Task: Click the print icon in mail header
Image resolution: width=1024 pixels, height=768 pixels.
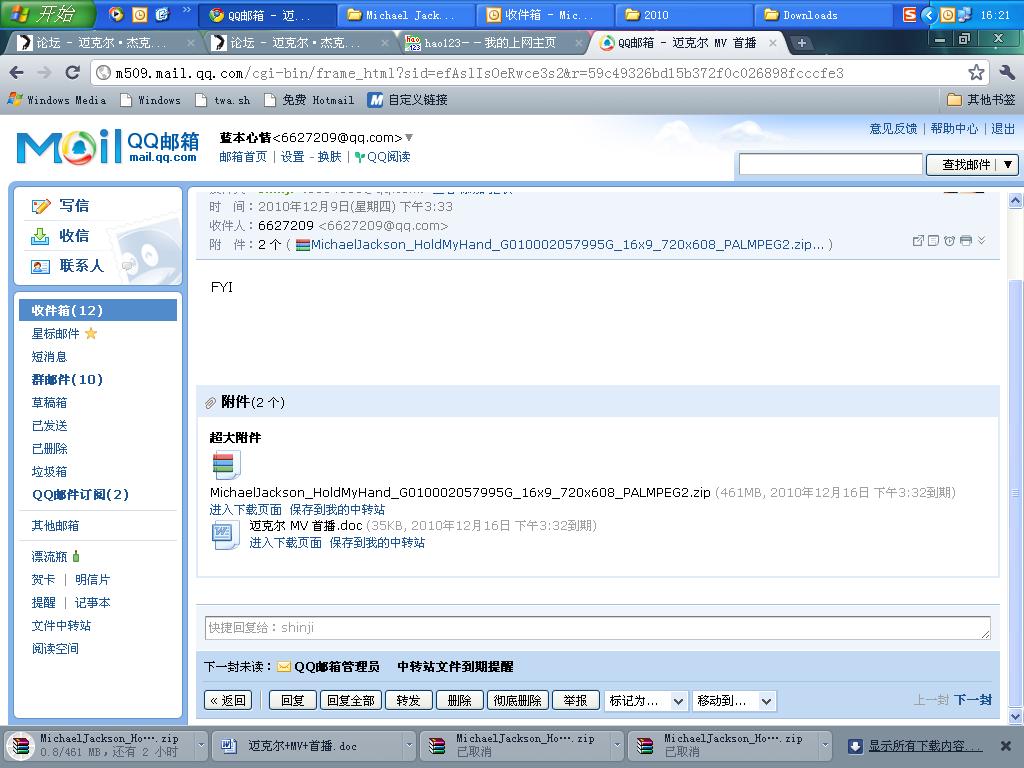Action: [x=965, y=241]
